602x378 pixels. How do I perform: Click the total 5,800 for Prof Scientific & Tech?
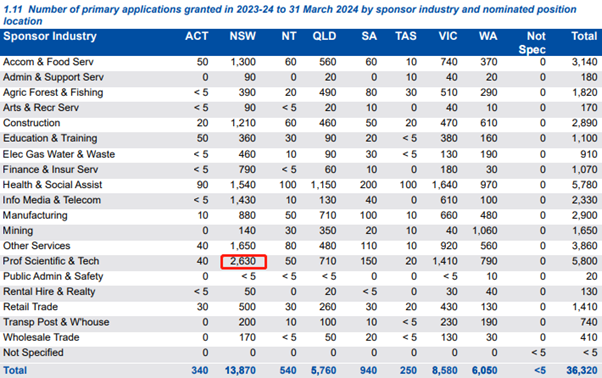584,261
